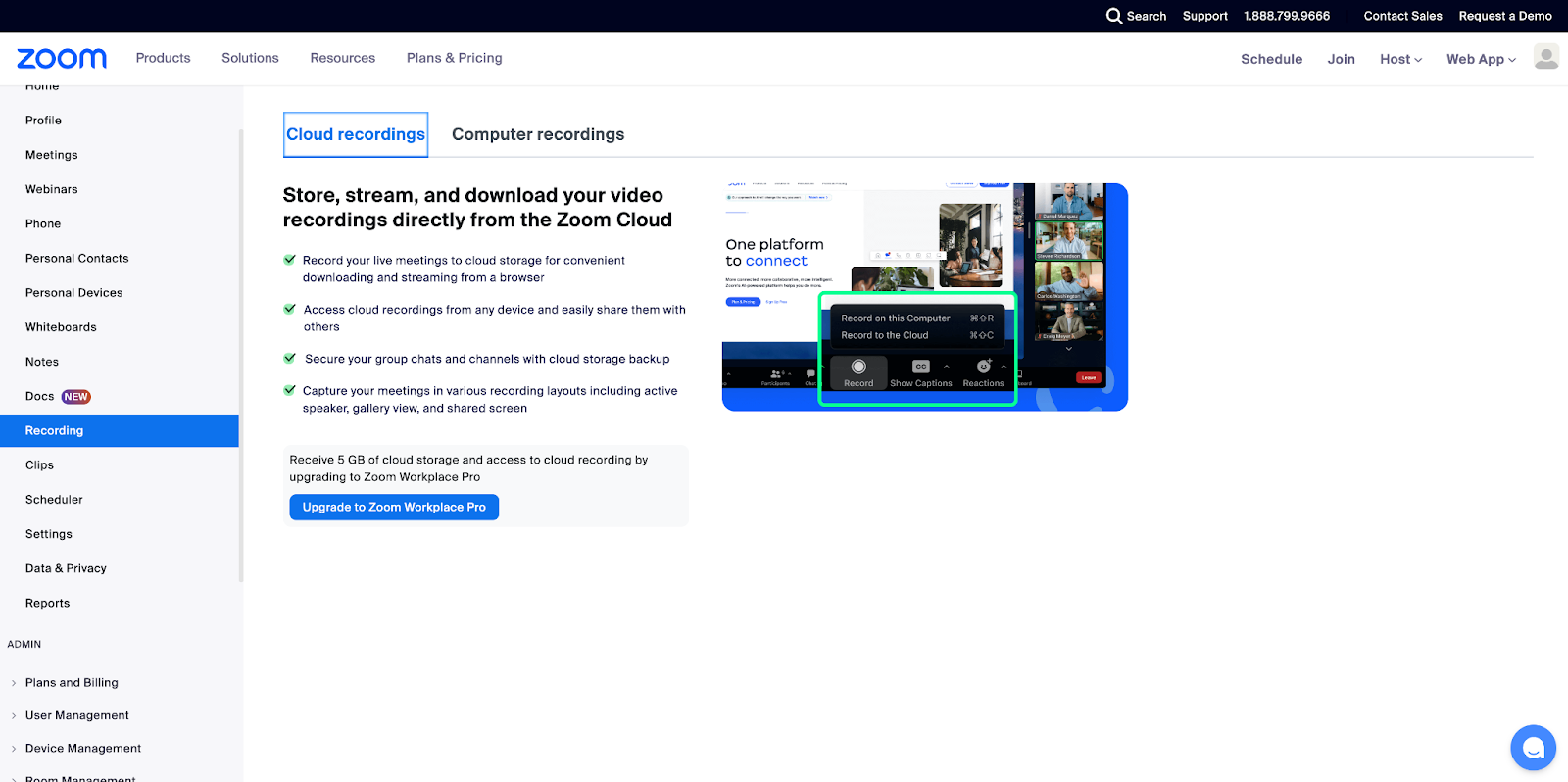Open the user profile avatar
The width and height of the screenshot is (1568, 782).
[x=1546, y=57]
